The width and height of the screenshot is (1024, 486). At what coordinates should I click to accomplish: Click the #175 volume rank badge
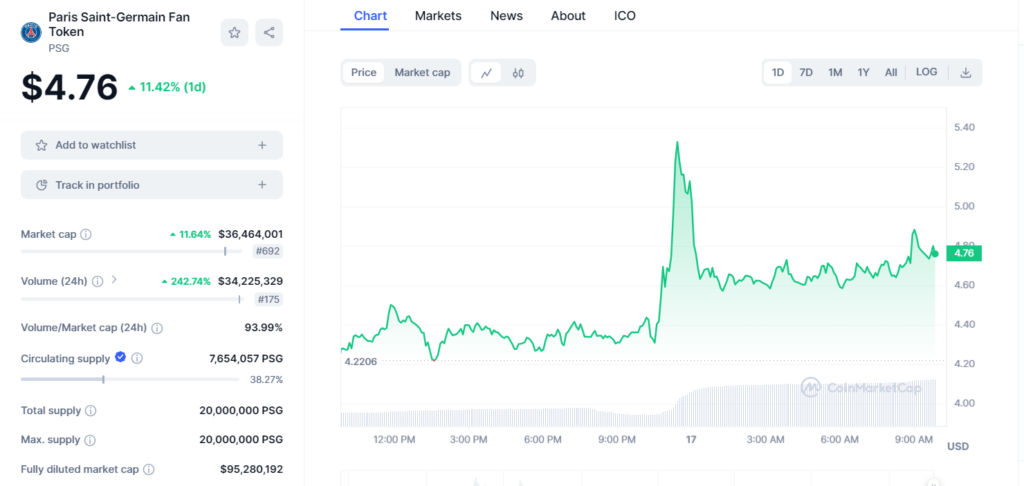point(268,299)
